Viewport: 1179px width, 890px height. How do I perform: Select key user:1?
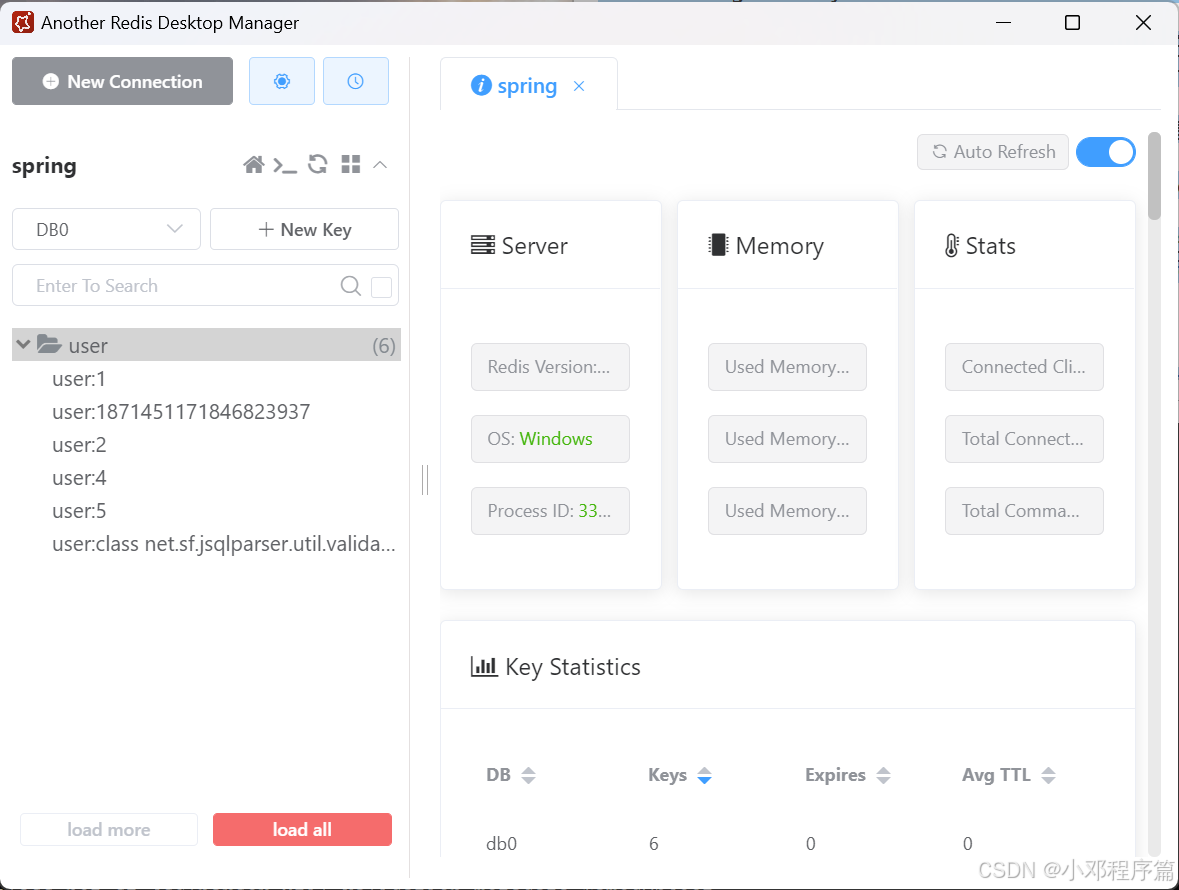pos(79,379)
